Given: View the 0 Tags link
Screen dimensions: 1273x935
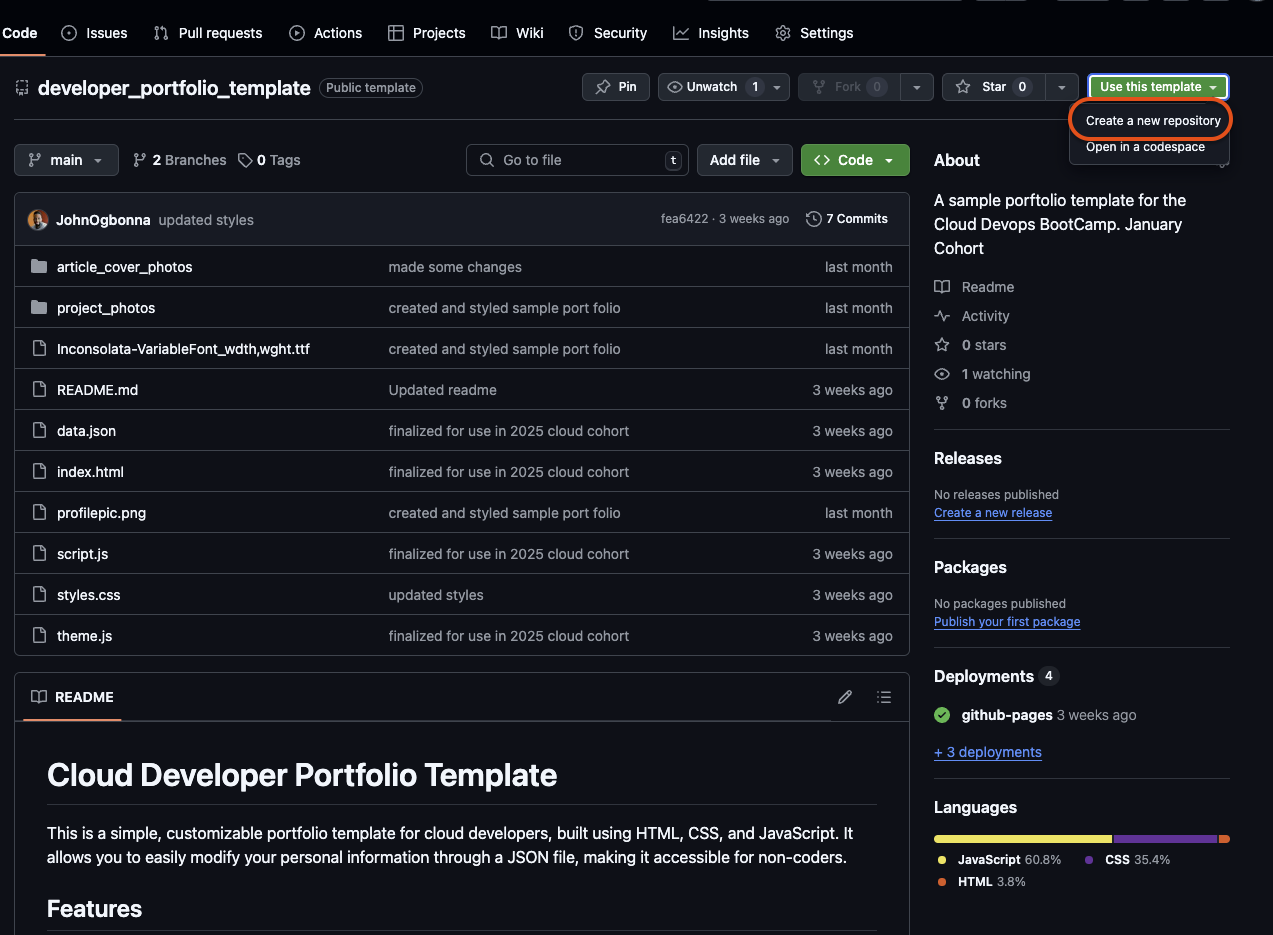Looking at the screenshot, I should (269, 160).
